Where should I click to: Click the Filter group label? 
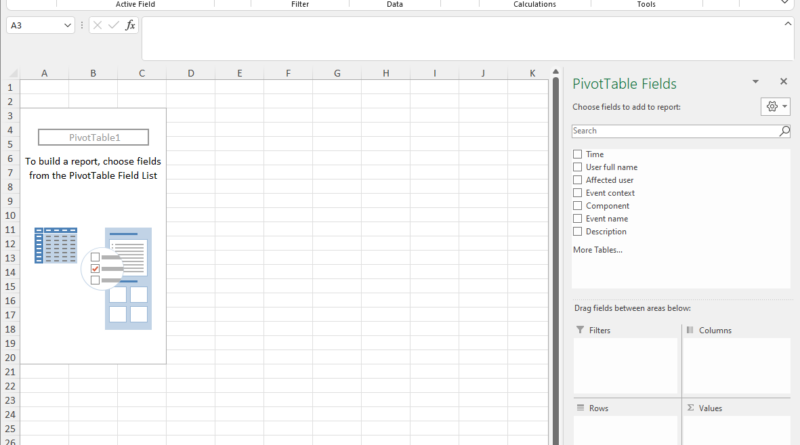pyautogui.click(x=300, y=4)
